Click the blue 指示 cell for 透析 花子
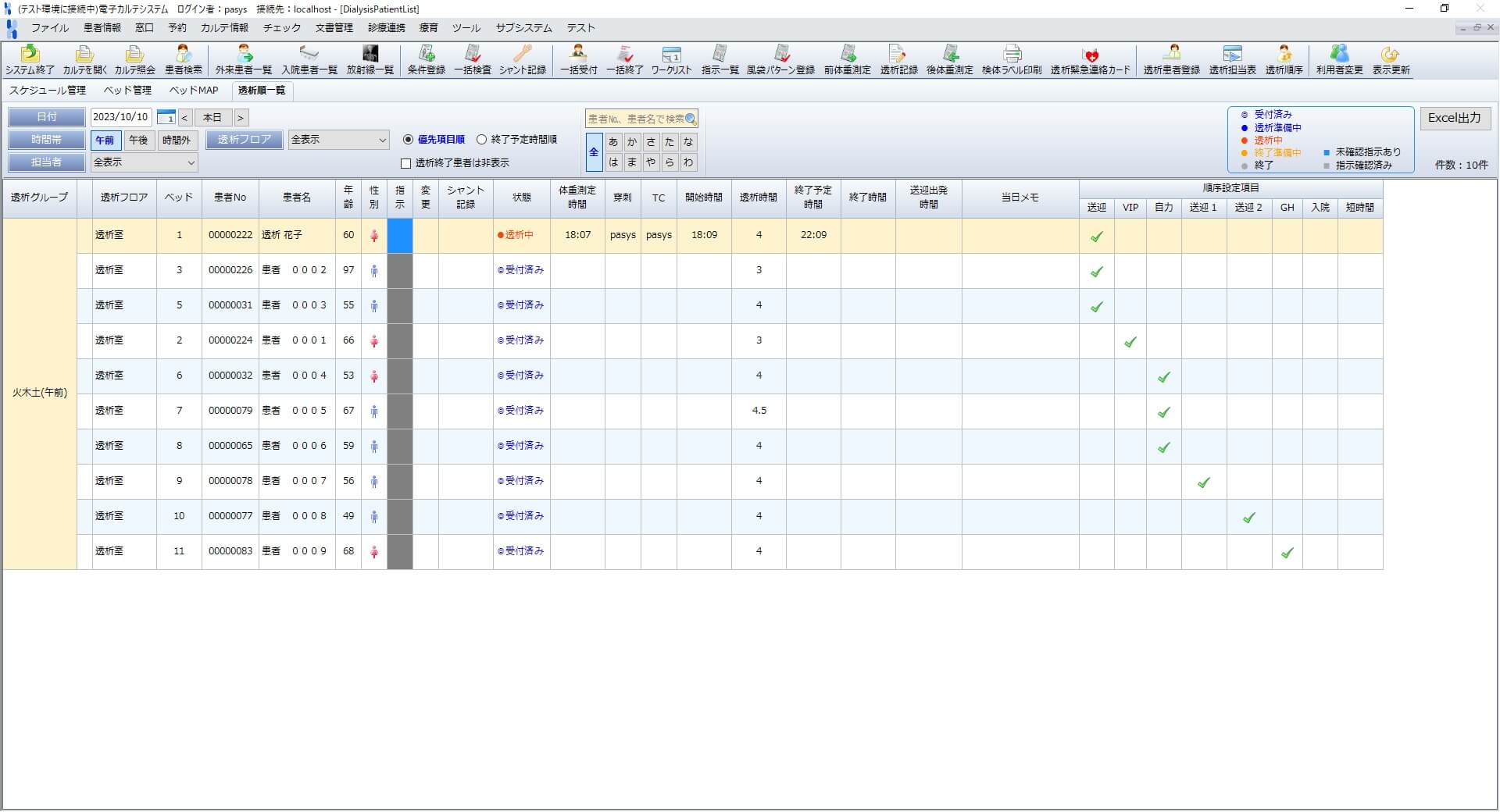 tap(400, 235)
